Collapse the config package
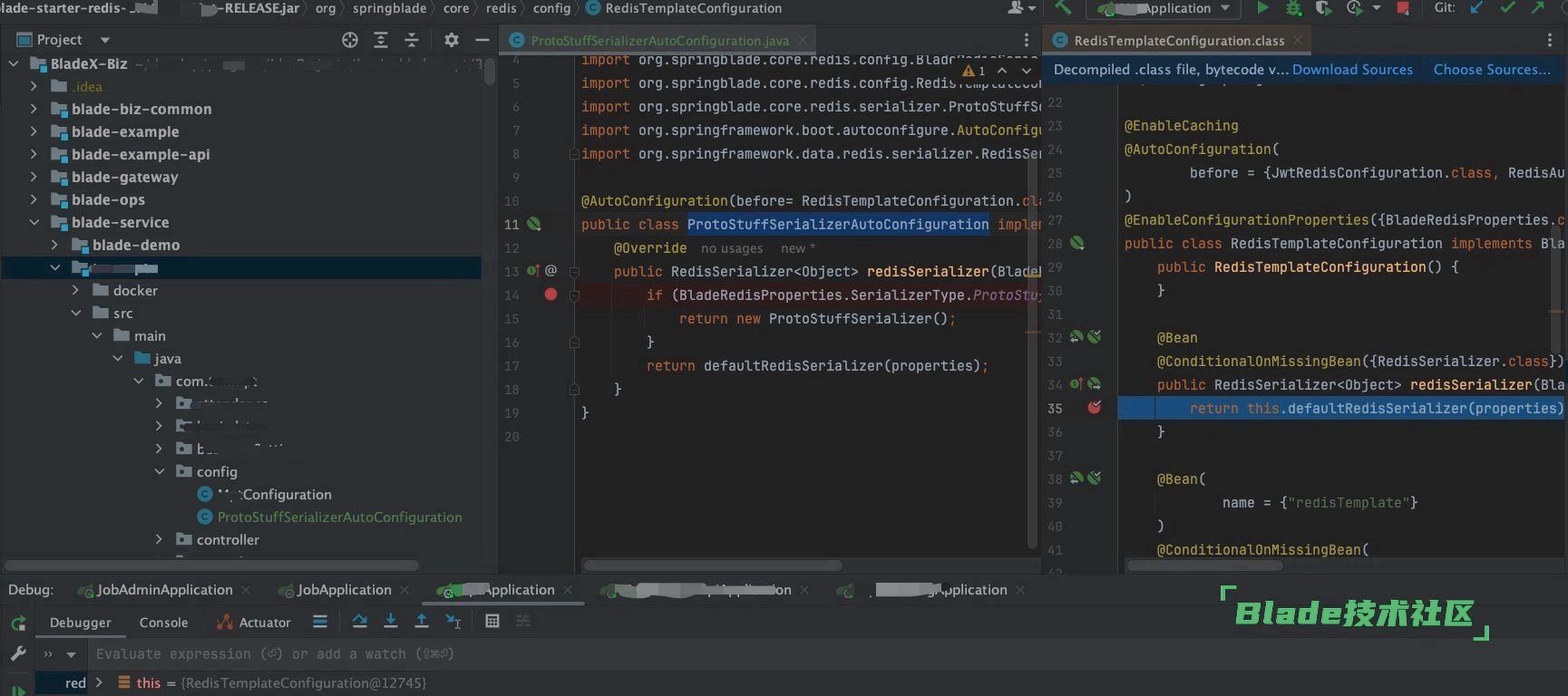The height and width of the screenshot is (696, 1568). pyautogui.click(x=159, y=471)
